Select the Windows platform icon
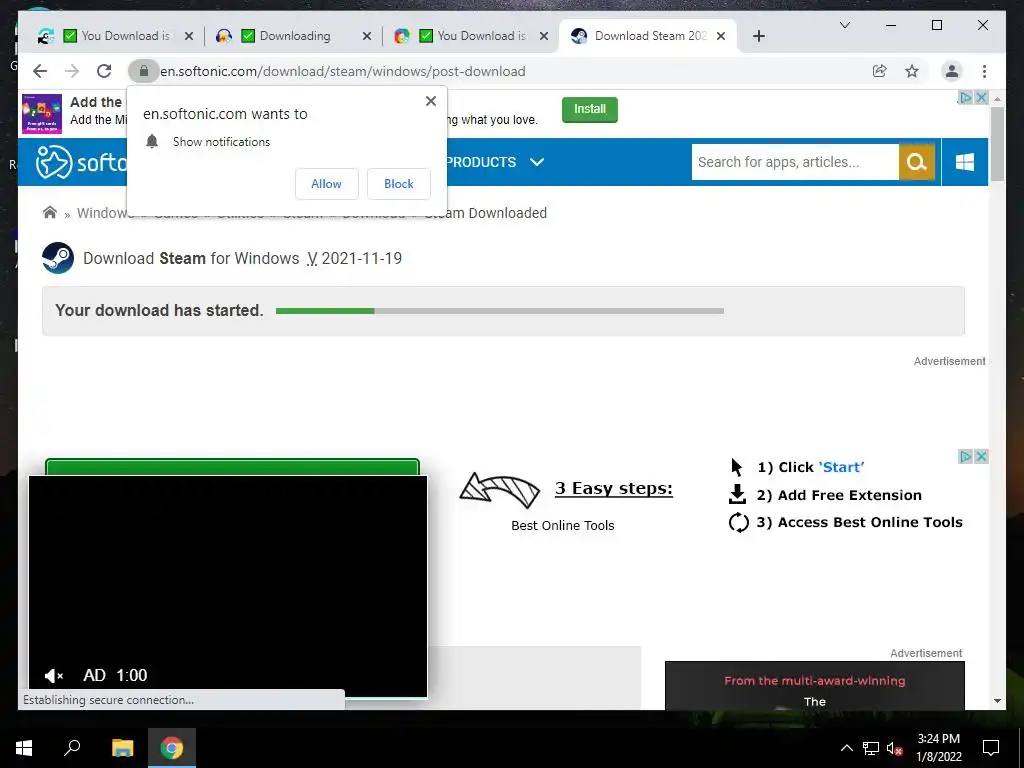1024x768 pixels. (x=965, y=162)
